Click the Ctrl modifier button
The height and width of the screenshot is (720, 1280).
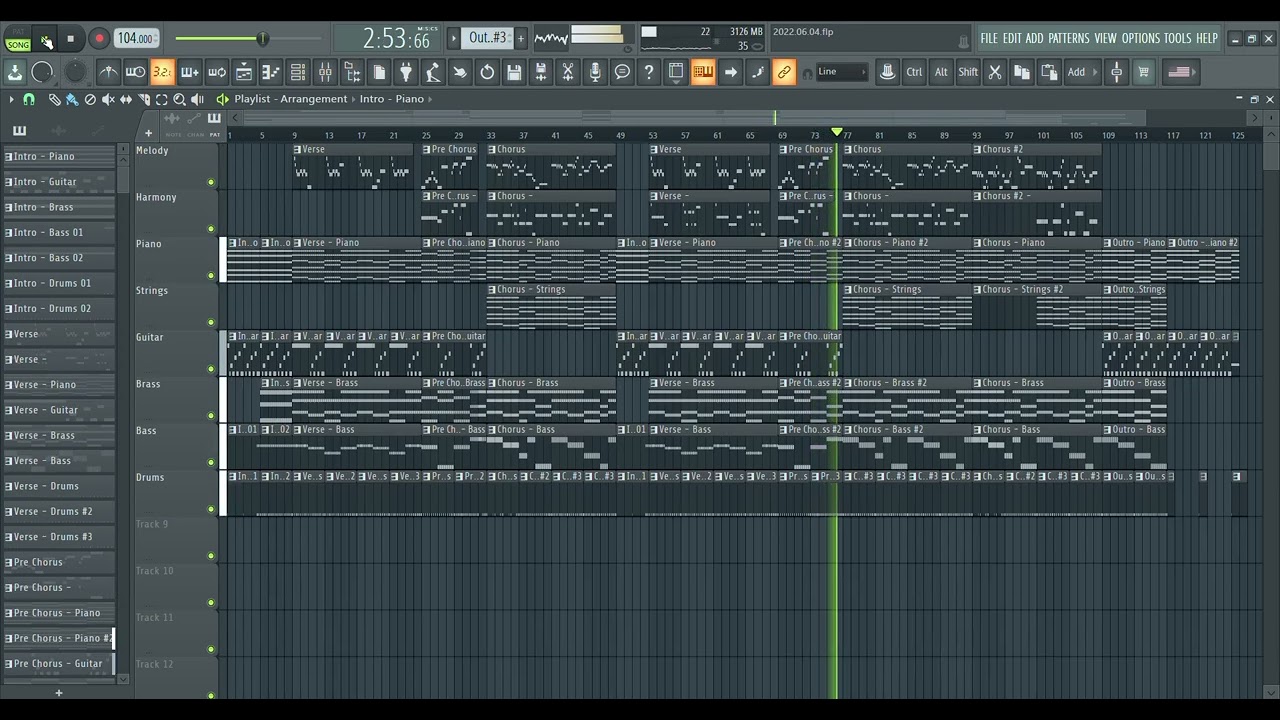(x=914, y=72)
